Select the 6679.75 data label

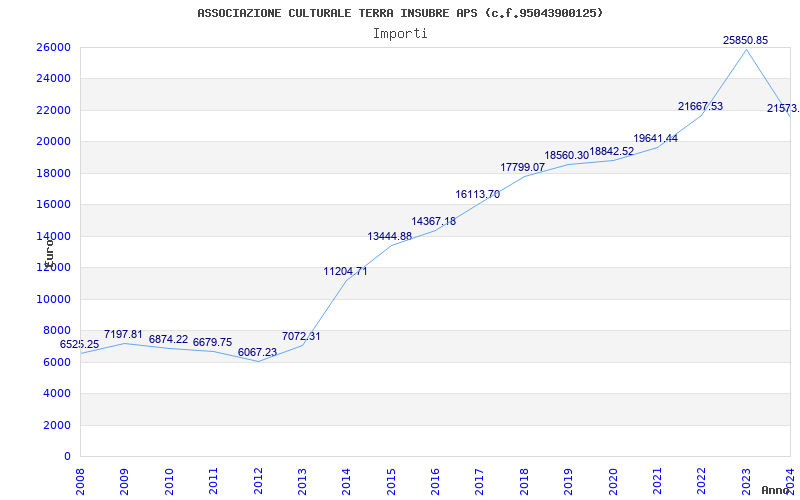(212, 342)
